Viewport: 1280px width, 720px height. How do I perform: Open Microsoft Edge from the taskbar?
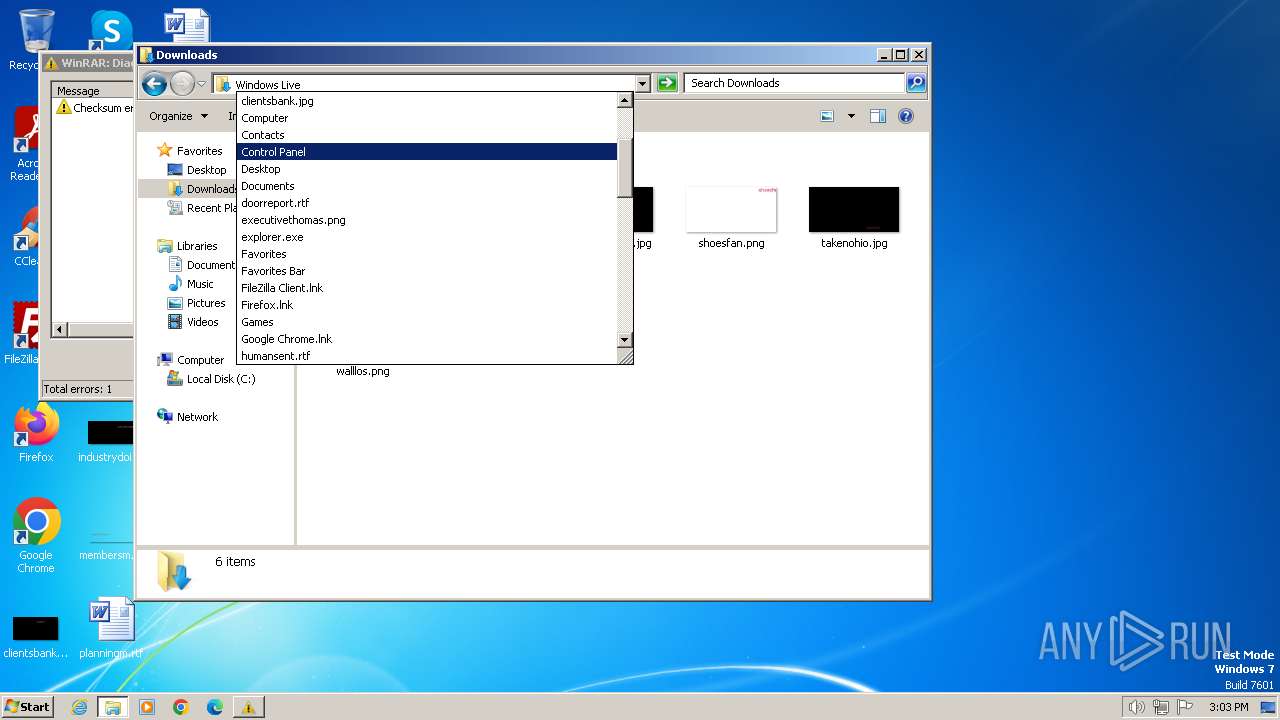(x=215, y=707)
